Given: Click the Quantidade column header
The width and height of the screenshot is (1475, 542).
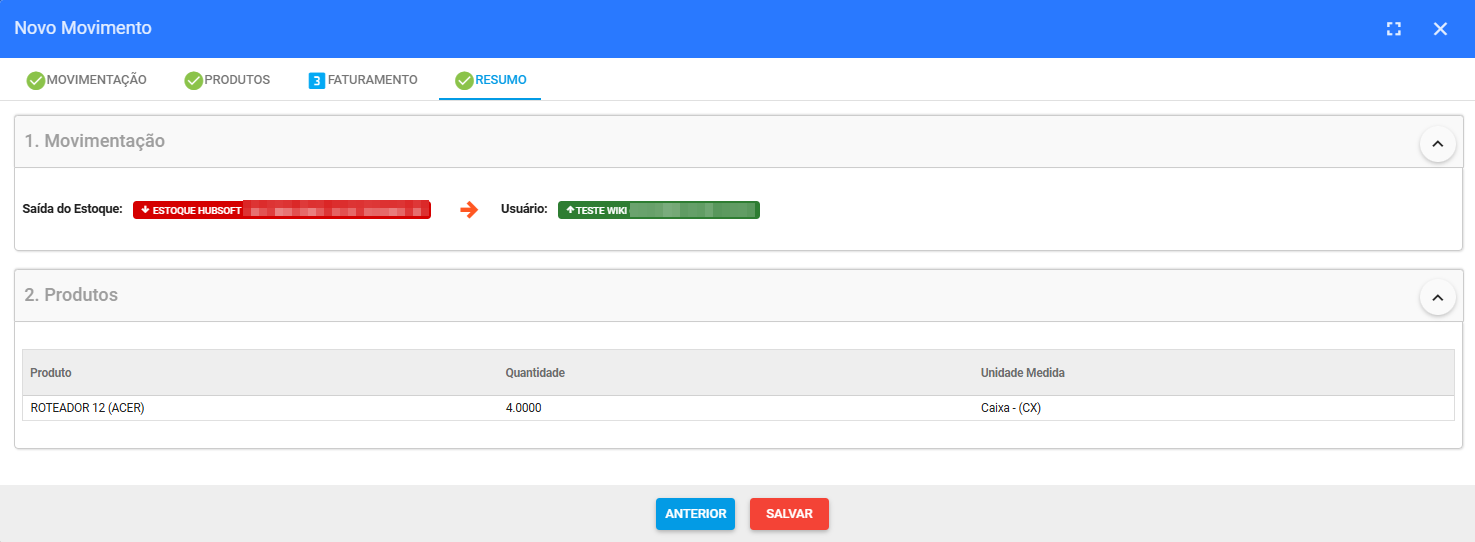Looking at the screenshot, I should pos(535,373).
